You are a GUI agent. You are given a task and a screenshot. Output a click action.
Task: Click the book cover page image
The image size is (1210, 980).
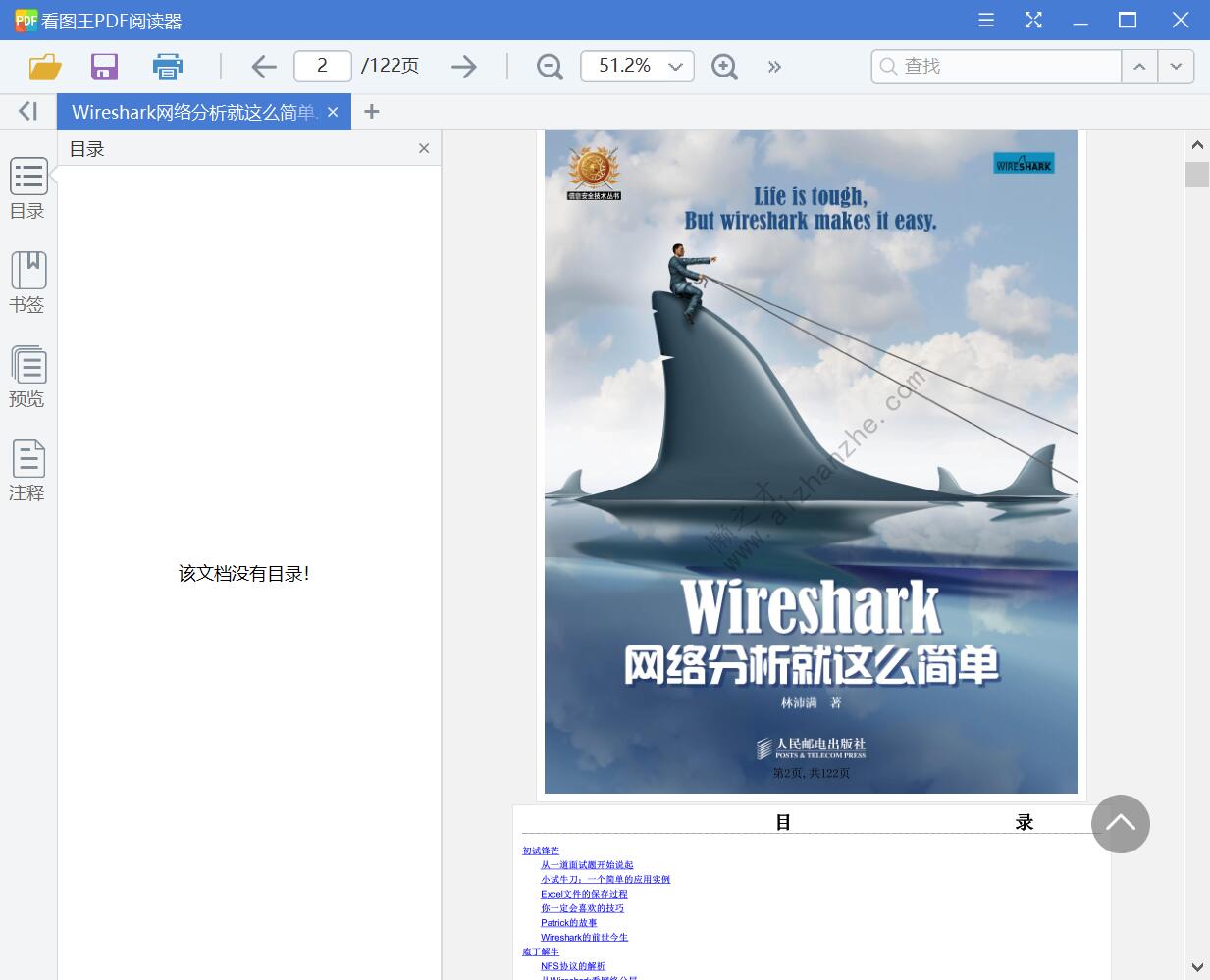coord(812,462)
